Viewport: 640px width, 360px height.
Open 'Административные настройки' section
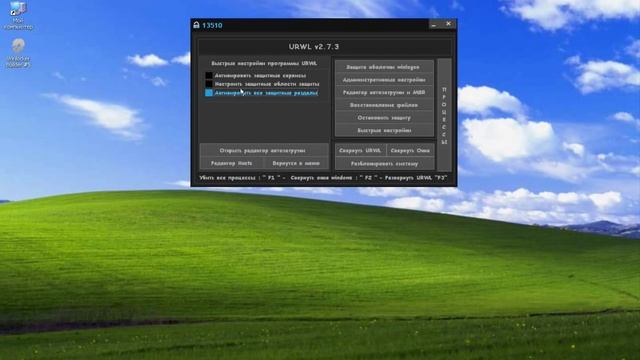point(384,80)
